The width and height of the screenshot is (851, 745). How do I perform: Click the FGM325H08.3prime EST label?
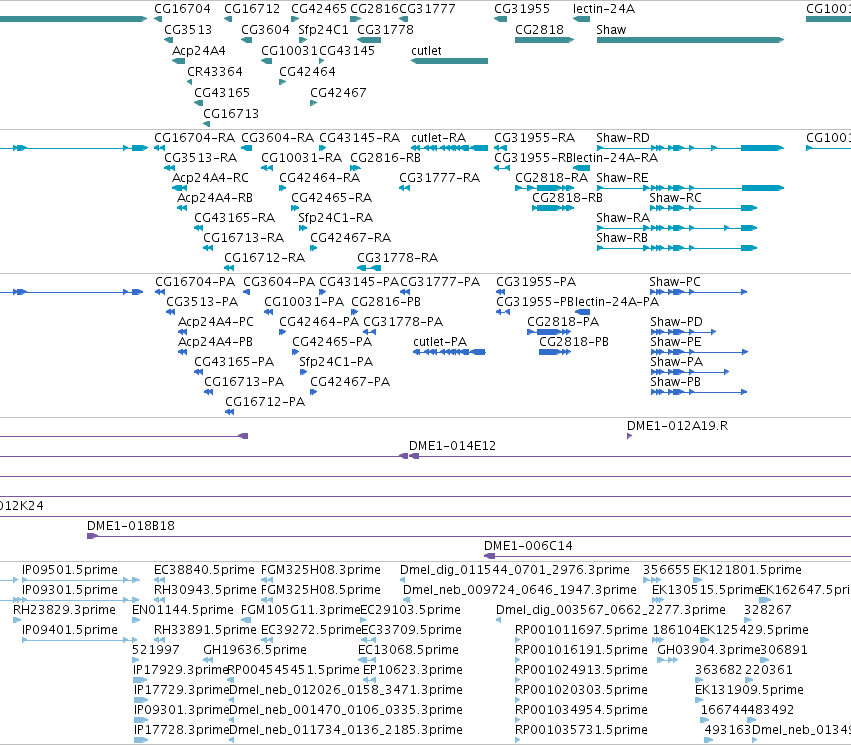(321, 570)
